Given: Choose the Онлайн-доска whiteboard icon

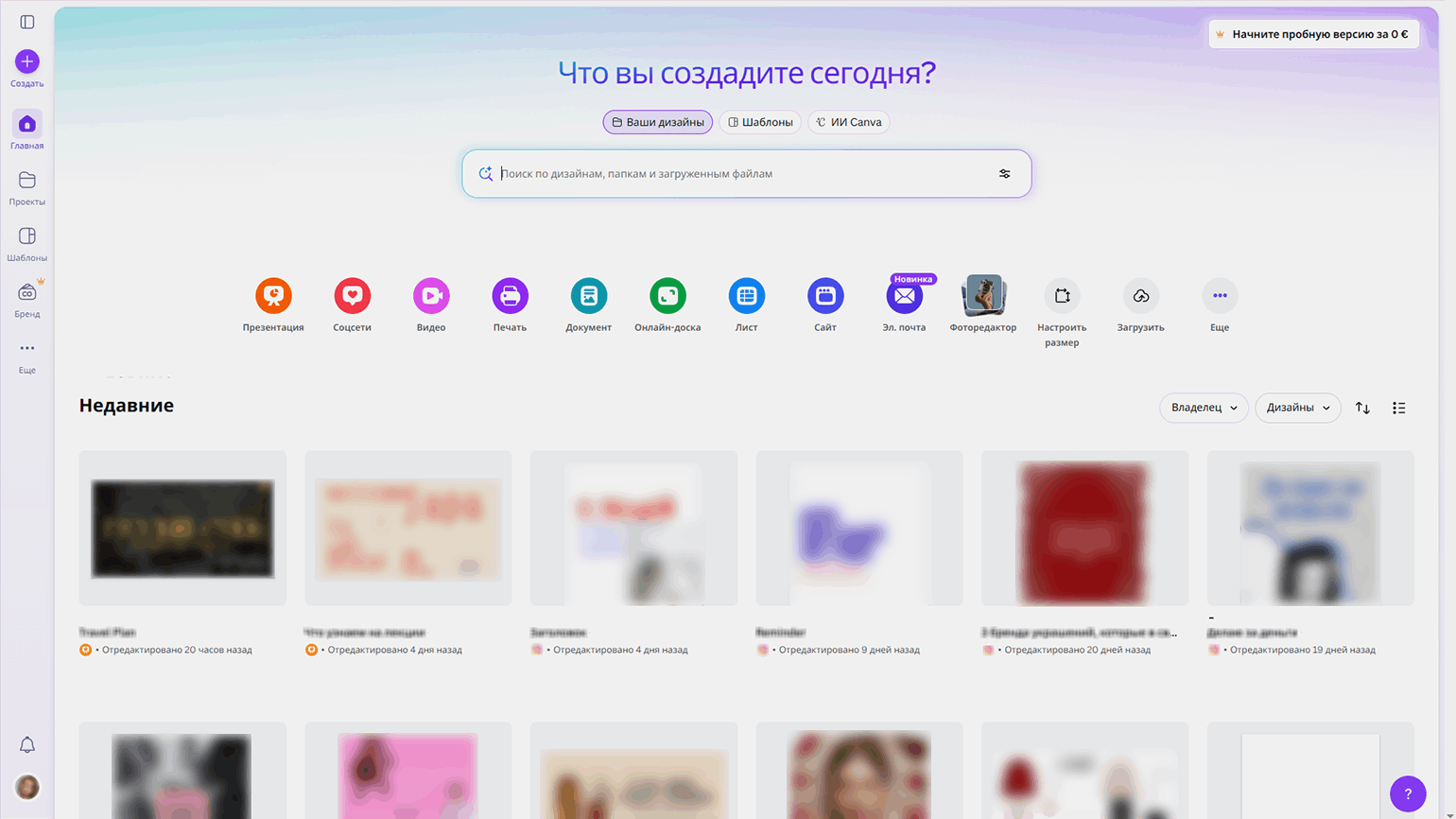Looking at the screenshot, I should (x=667, y=296).
